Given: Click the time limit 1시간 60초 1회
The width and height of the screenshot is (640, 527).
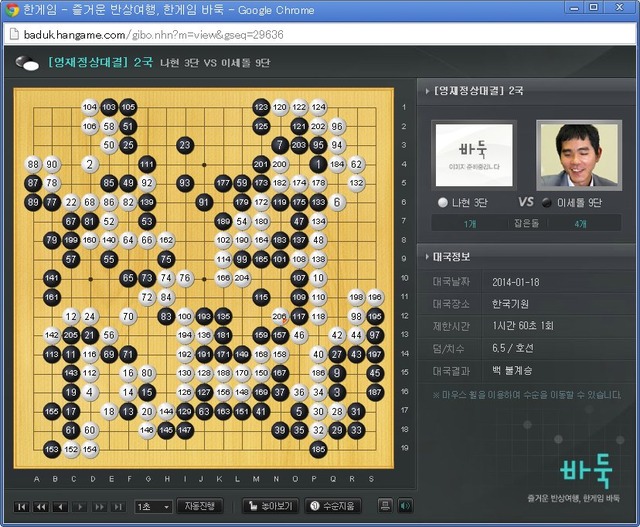Looking at the screenshot, I should point(523,326).
